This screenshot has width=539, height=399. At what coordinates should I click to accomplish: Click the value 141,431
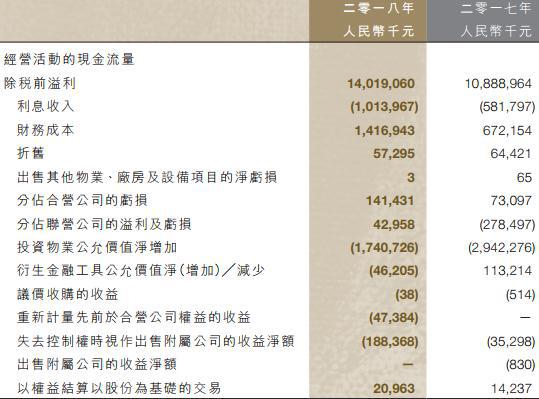390,201
